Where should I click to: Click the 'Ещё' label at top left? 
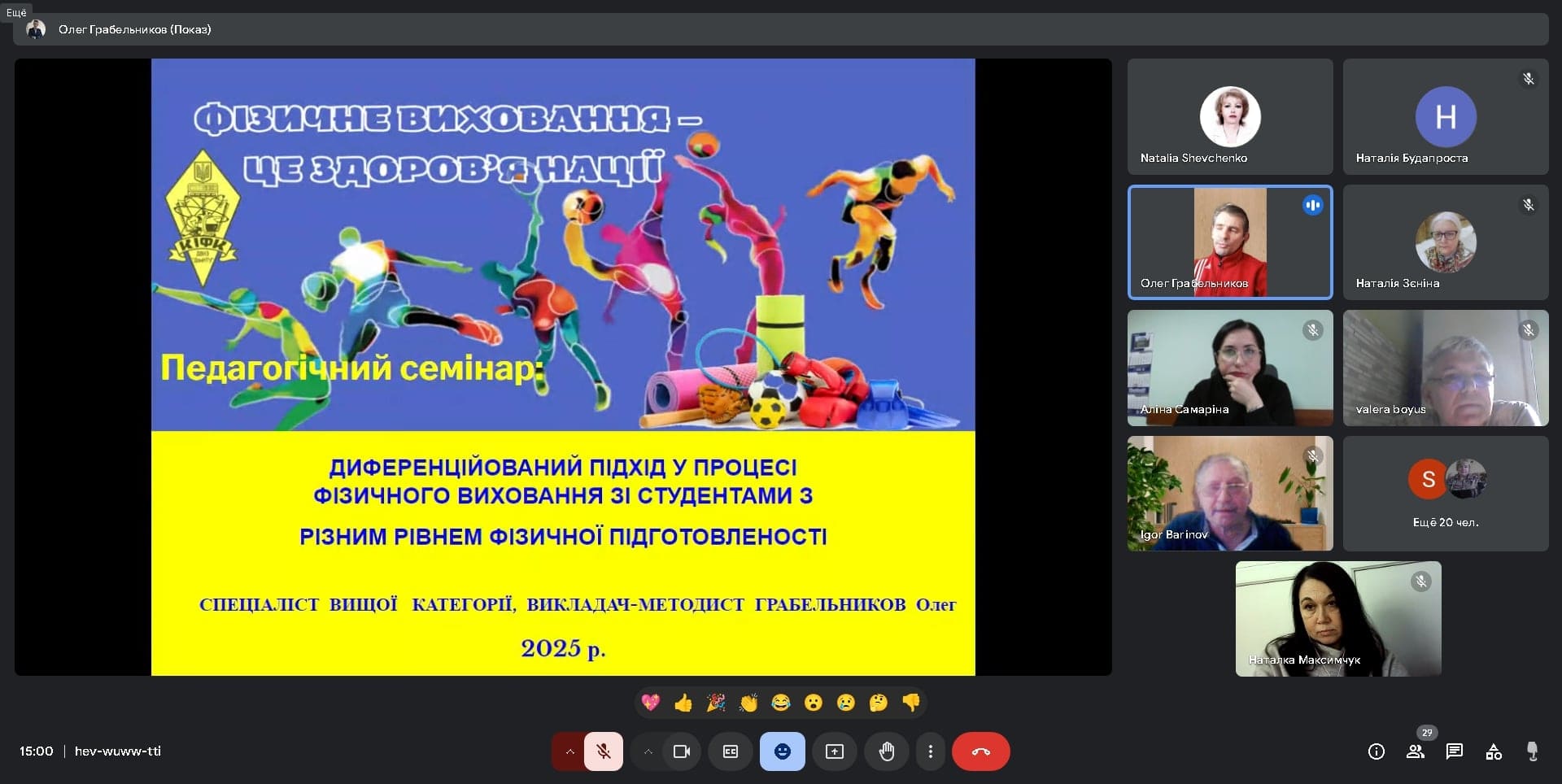point(16,12)
